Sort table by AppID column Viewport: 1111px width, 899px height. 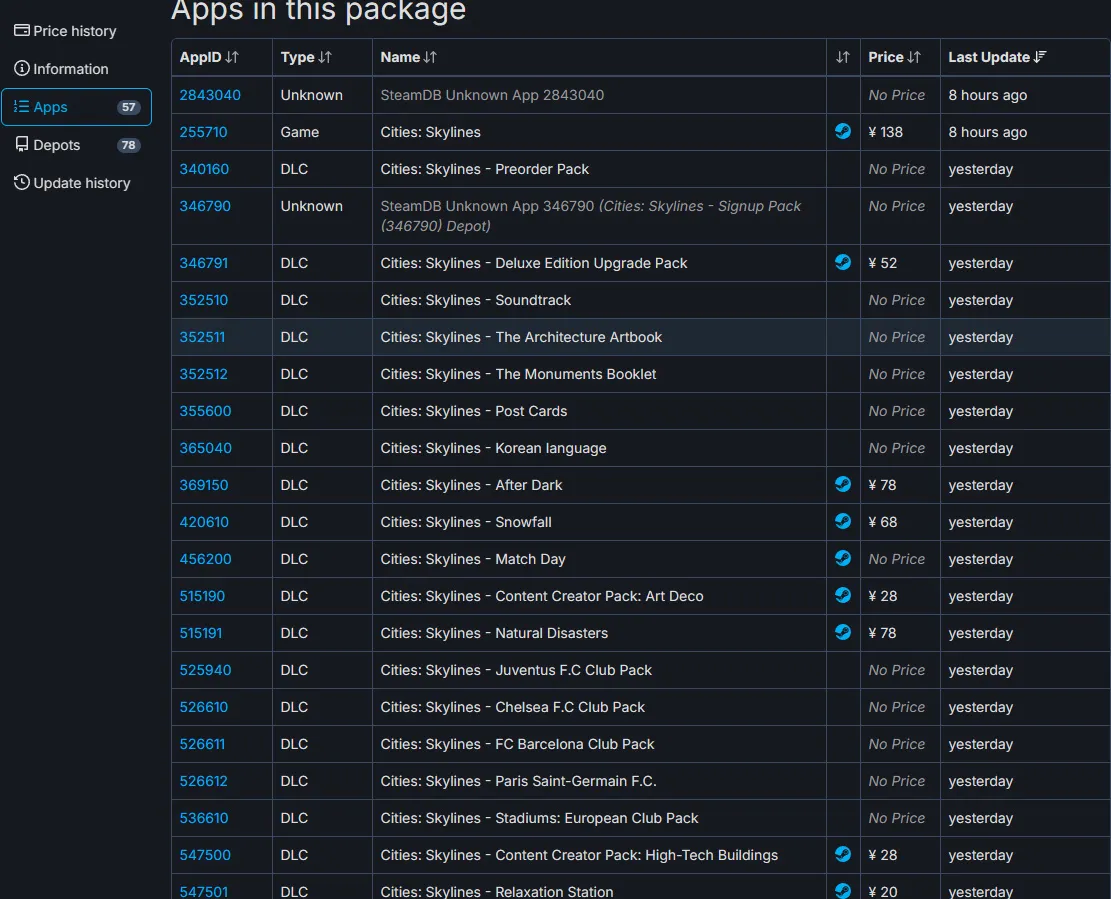click(222, 57)
